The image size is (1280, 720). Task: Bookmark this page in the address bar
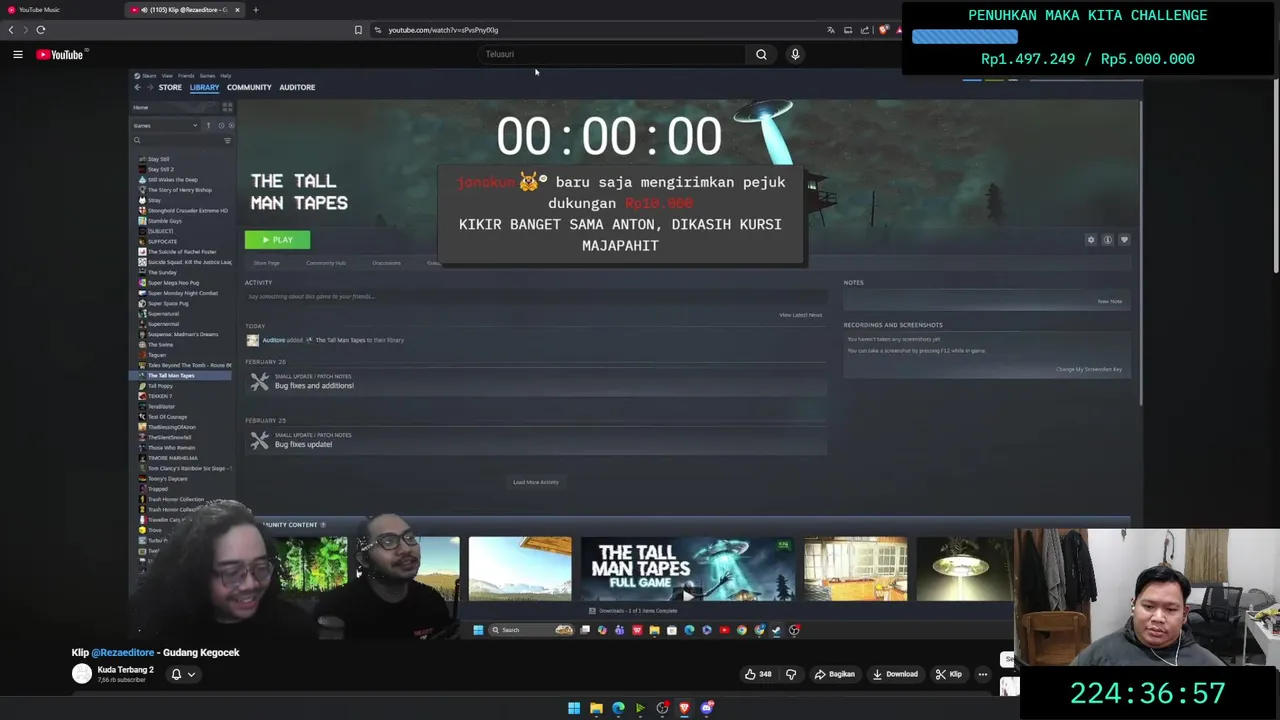358,30
